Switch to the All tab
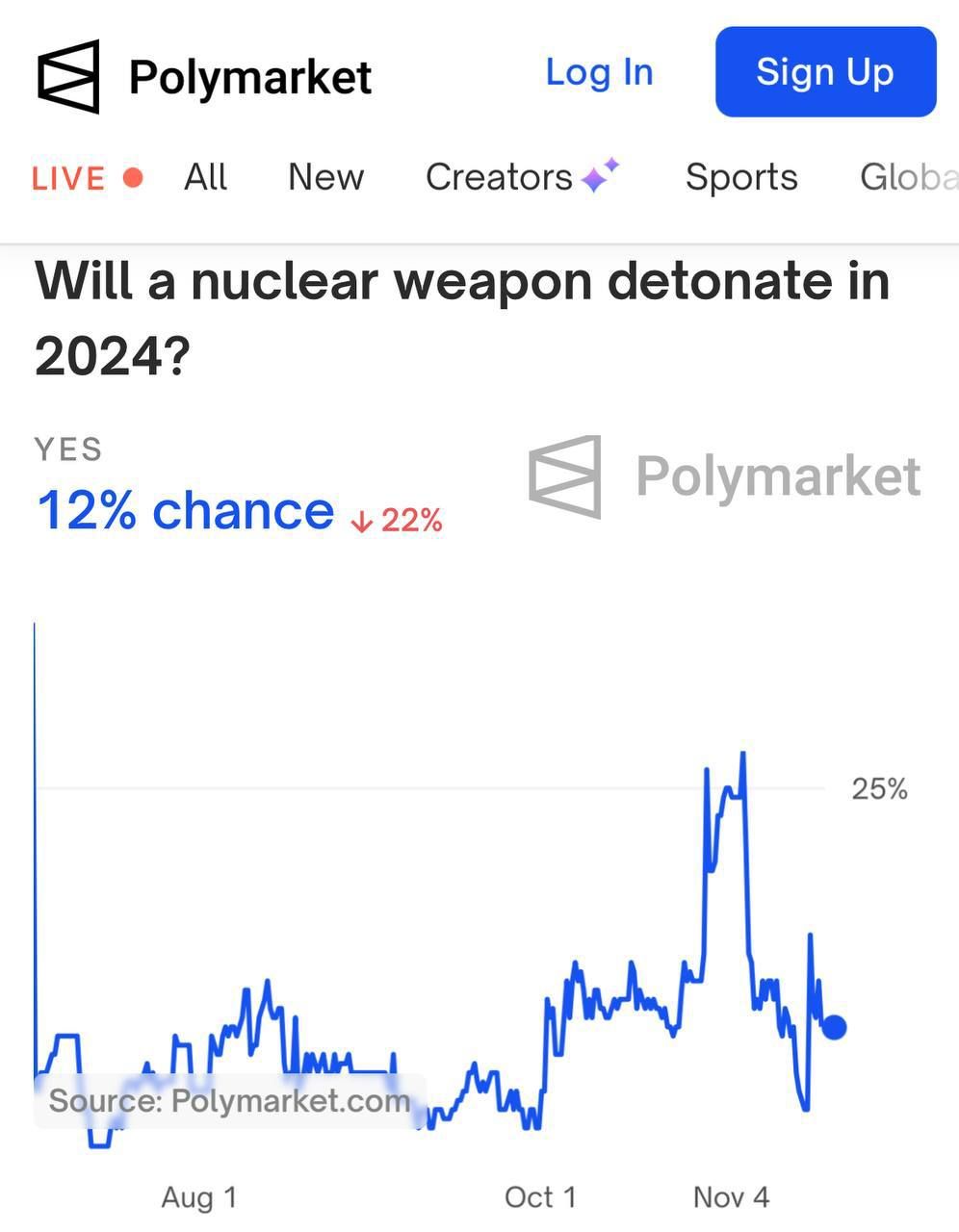 click(x=205, y=178)
